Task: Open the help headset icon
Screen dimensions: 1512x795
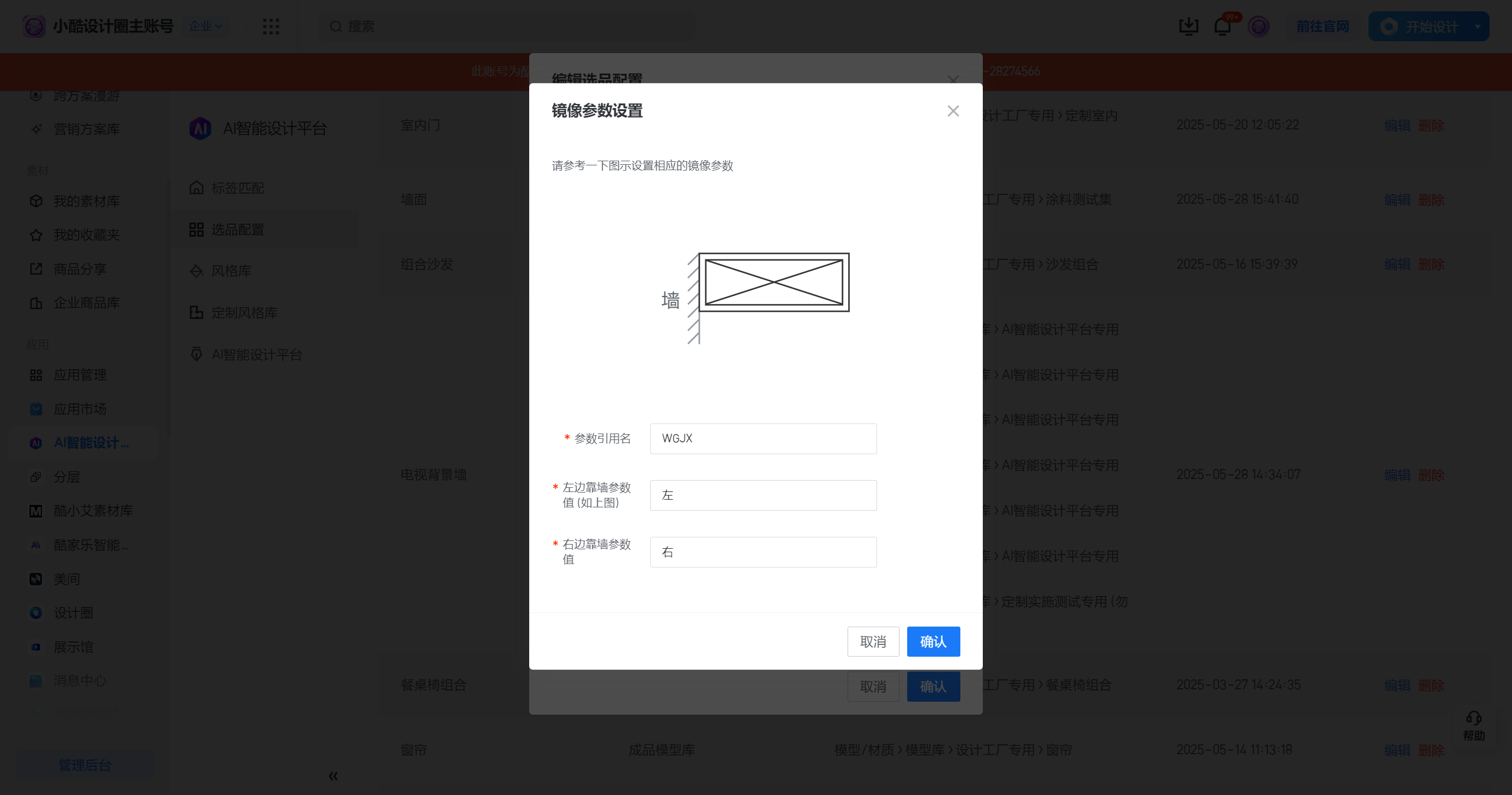Action: (1474, 718)
